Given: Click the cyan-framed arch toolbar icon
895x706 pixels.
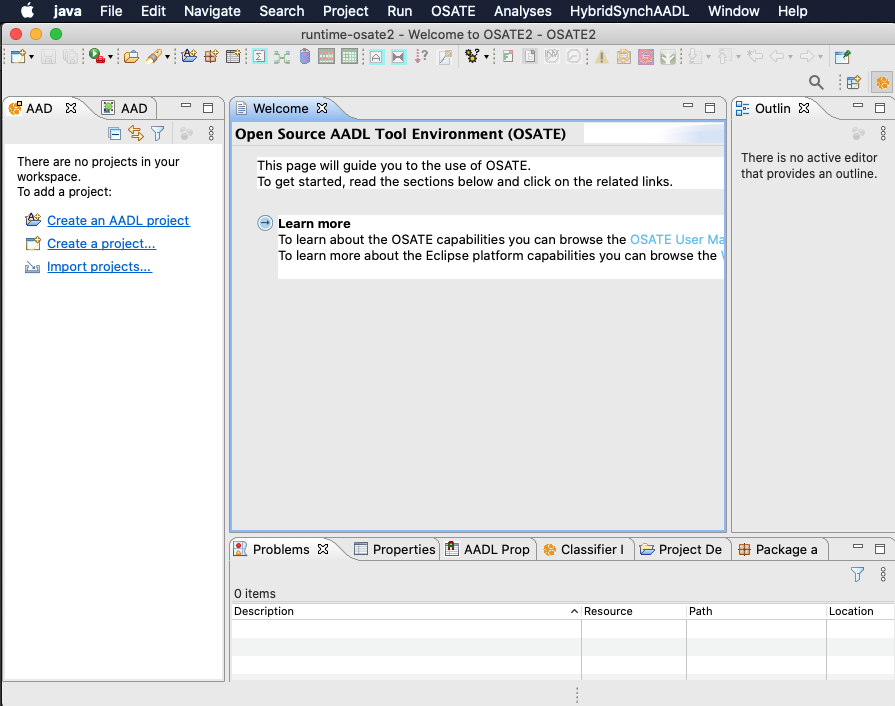Looking at the screenshot, I should point(376,57).
